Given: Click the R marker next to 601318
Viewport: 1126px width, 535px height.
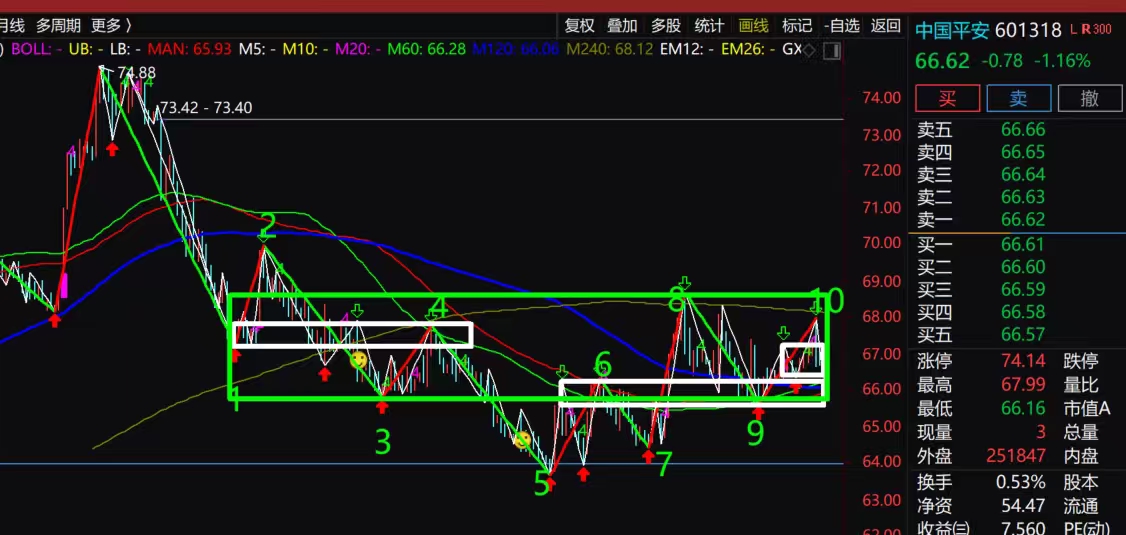Looking at the screenshot, I should pos(1086,29).
